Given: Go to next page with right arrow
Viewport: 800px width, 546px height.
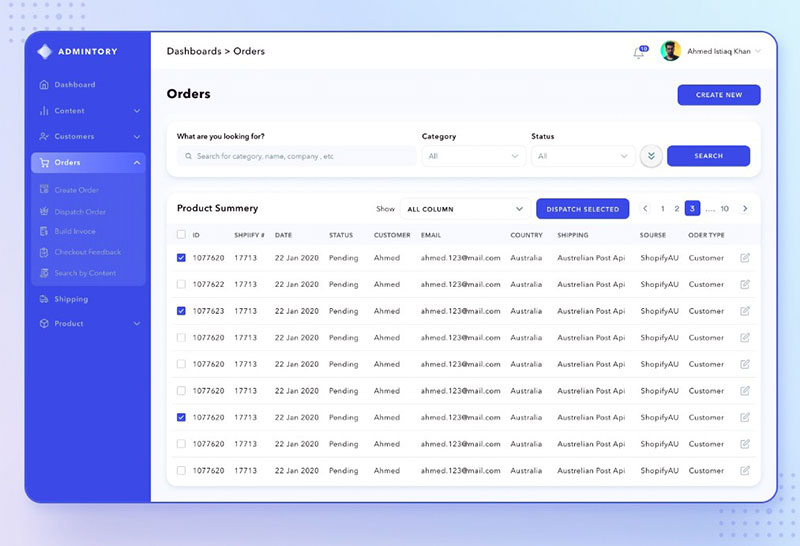Looking at the screenshot, I should (745, 209).
